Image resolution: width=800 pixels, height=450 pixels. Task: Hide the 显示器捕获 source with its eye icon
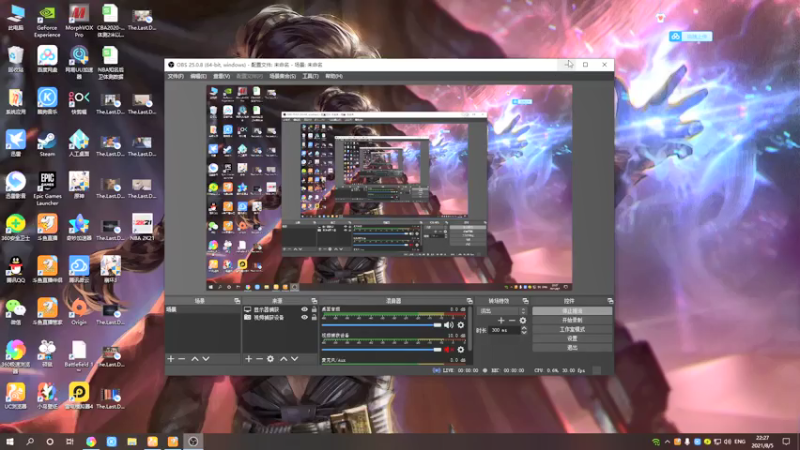click(x=305, y=310)
